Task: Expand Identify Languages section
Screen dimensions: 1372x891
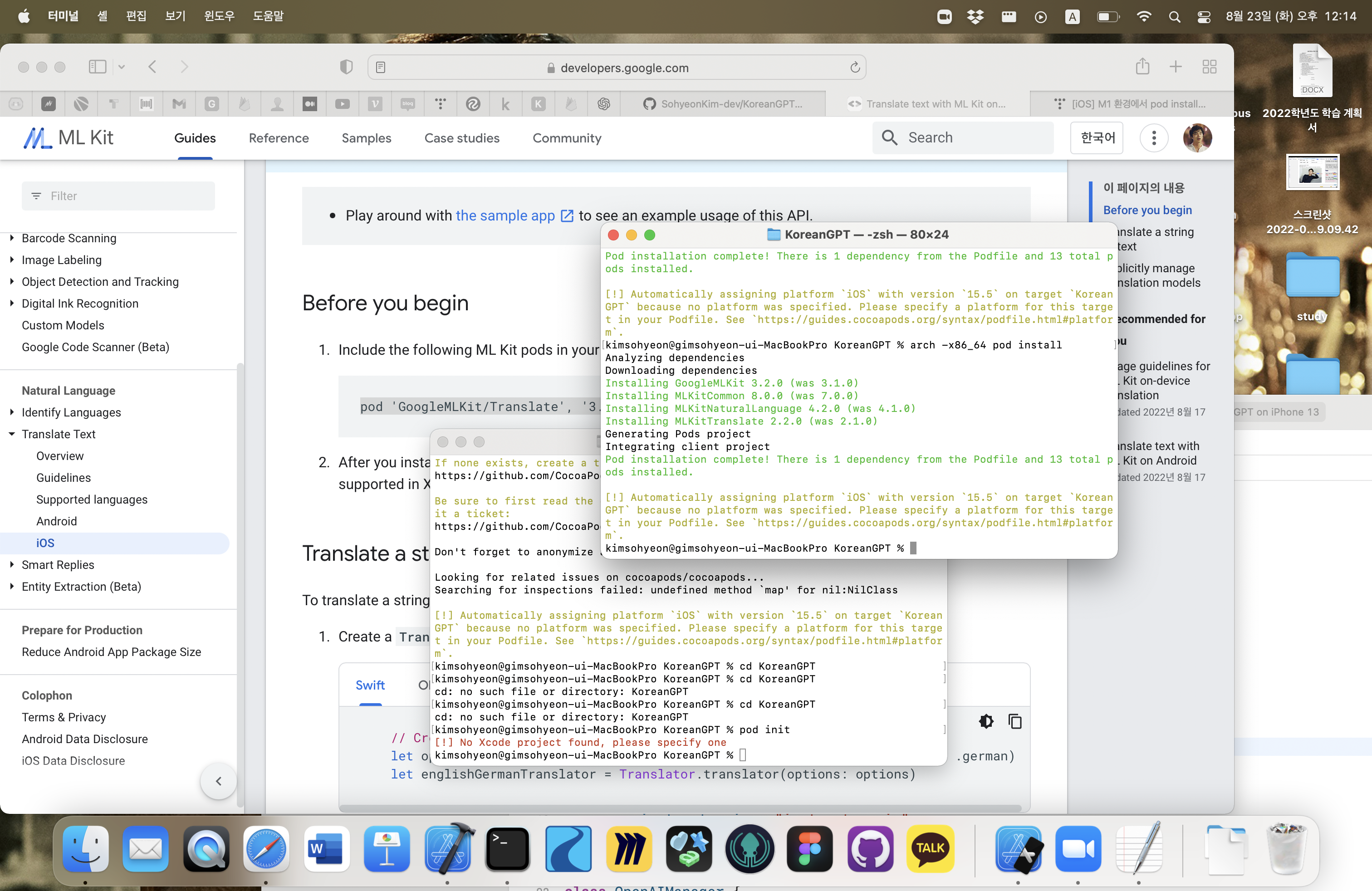Action: point(11,412)
